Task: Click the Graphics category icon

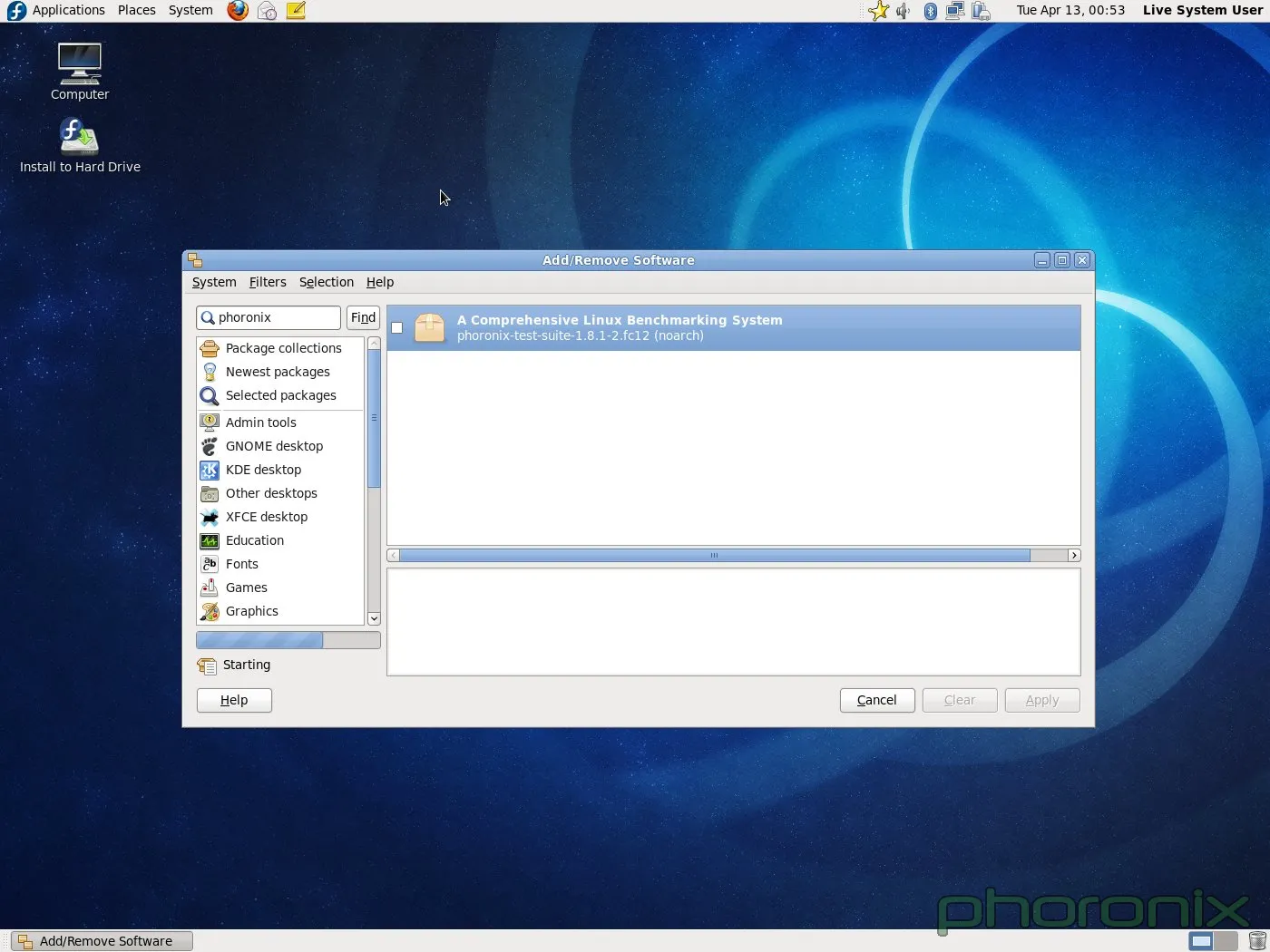Action: (210, 611)
